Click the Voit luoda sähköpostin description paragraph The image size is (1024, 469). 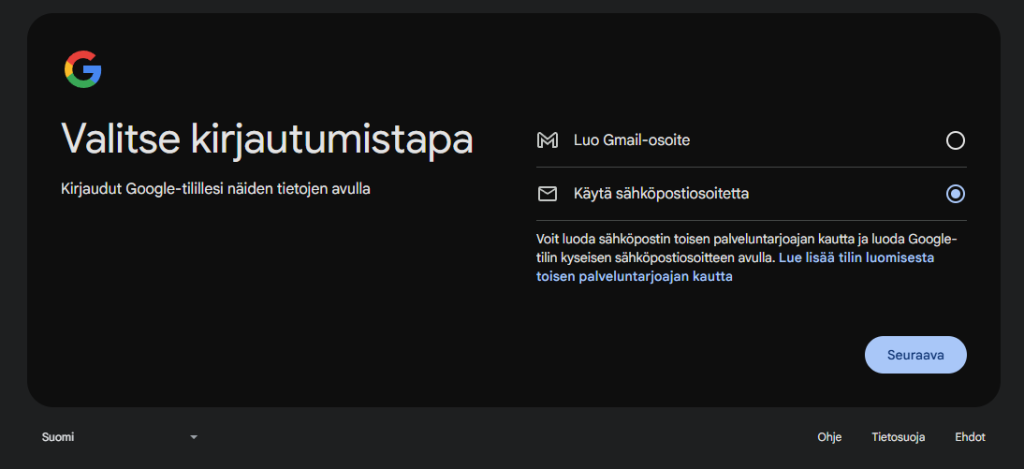click(700, 248)
